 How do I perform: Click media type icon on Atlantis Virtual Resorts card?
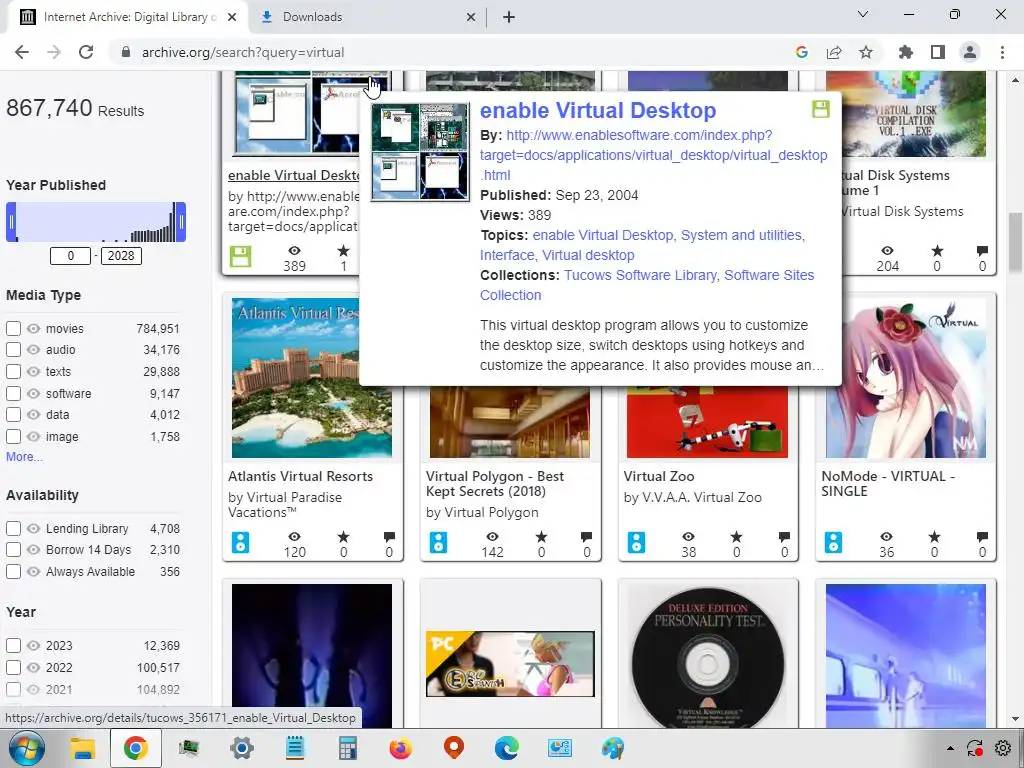[240, 542]
